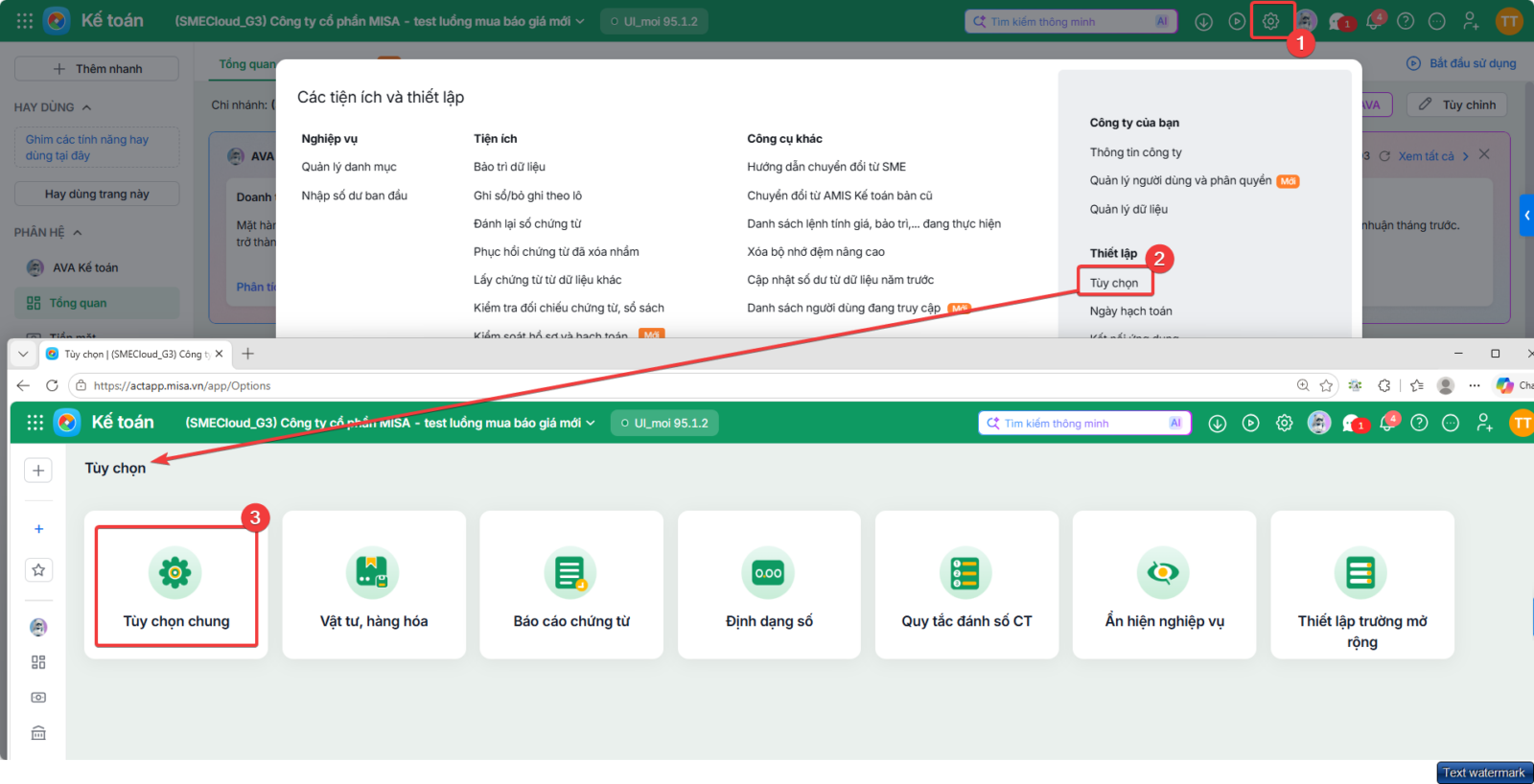The height and width of the screenshot is (784, 1534).
Task: Open the overview grid icon in the lower sidebar
Action: pyautogui.click(x=38, y=662)
